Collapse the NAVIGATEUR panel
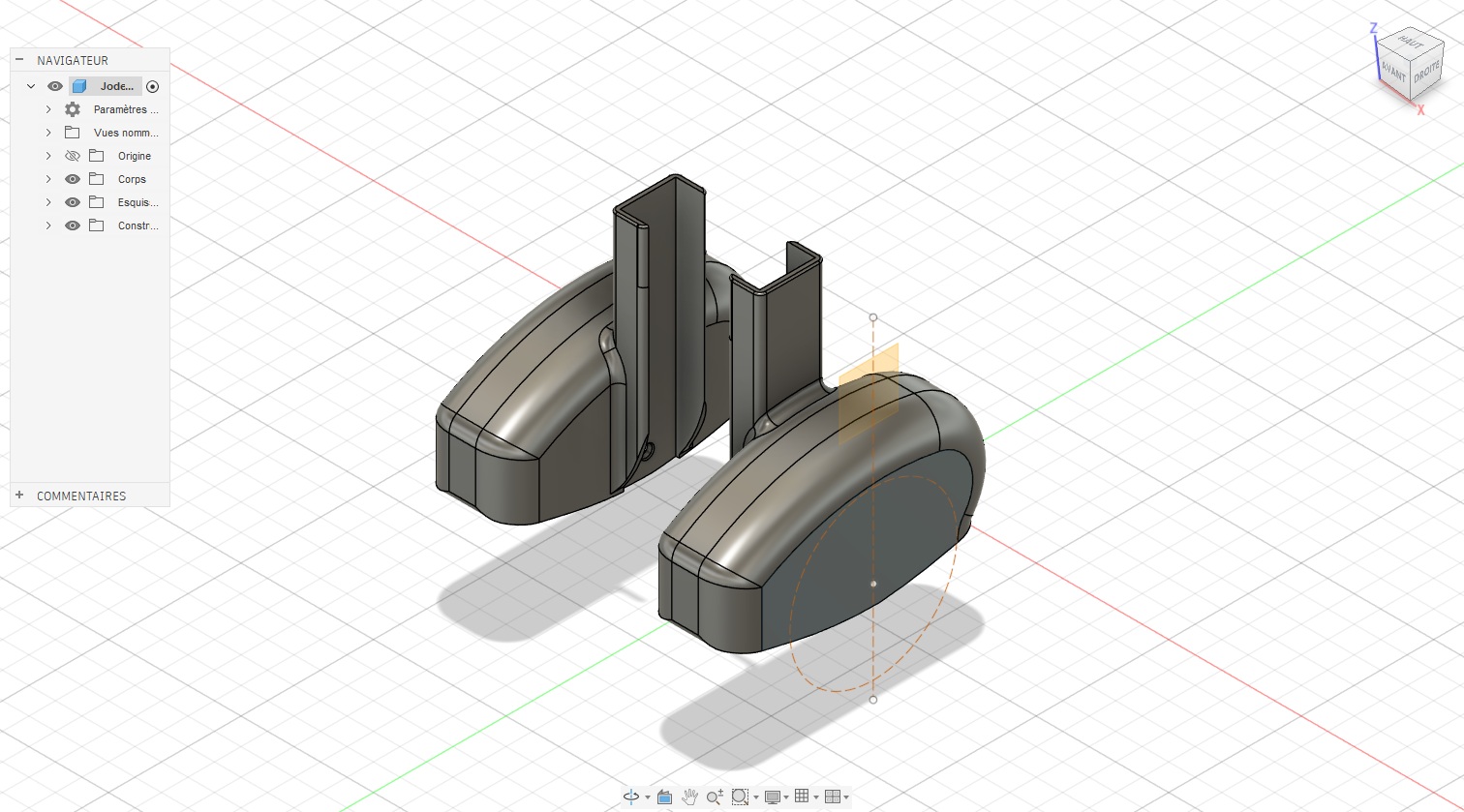The width and height of the screenshot is (1464, 812). tap(19, 60)
